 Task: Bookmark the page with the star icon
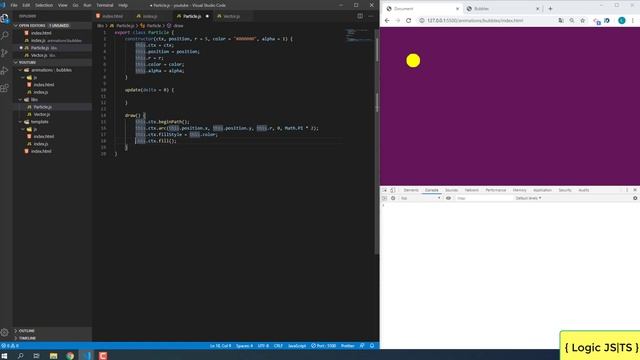pyautogui.click(x=582, y=20)
